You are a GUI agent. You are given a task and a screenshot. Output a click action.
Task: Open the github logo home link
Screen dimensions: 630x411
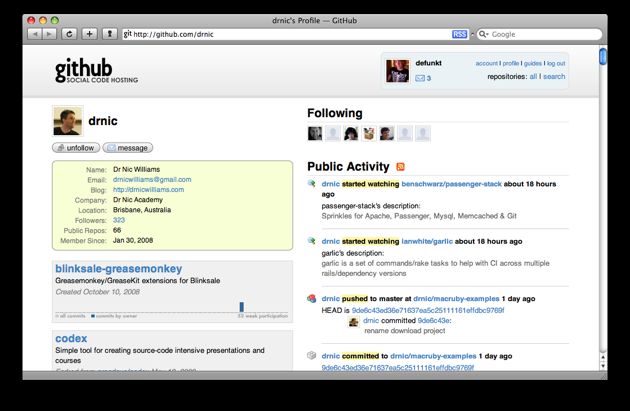[x=96, y=71]
